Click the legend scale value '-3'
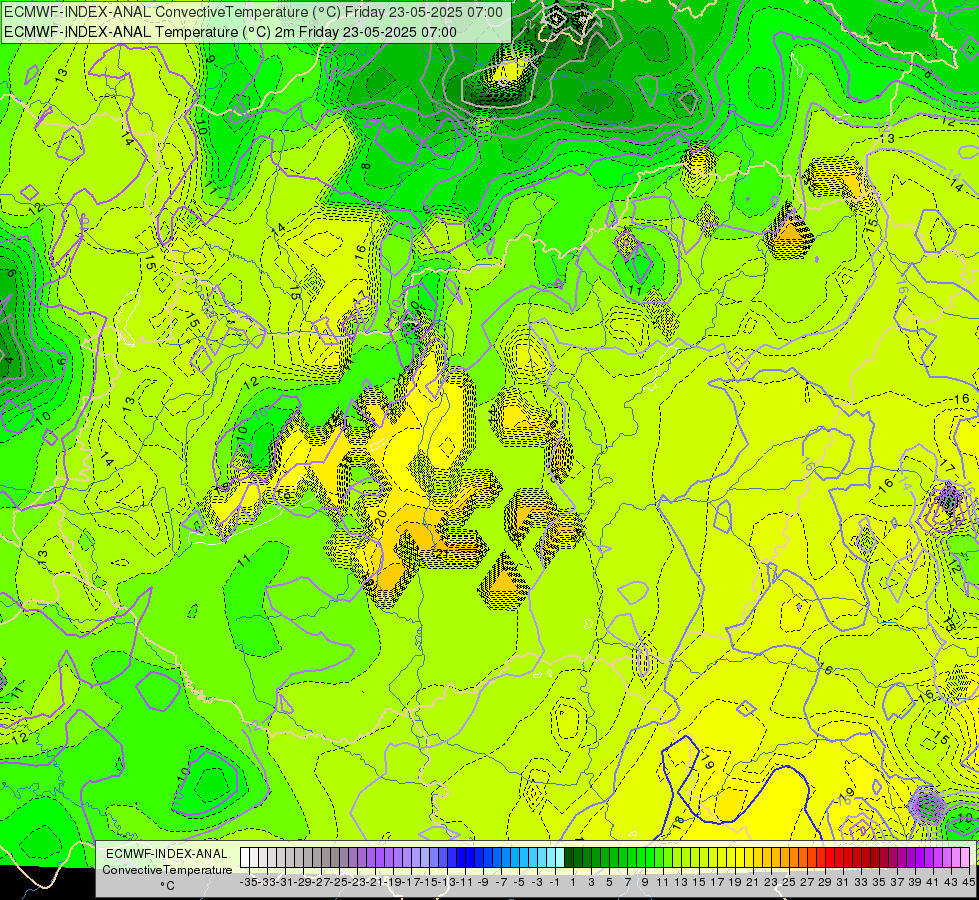 pos(538,882)
